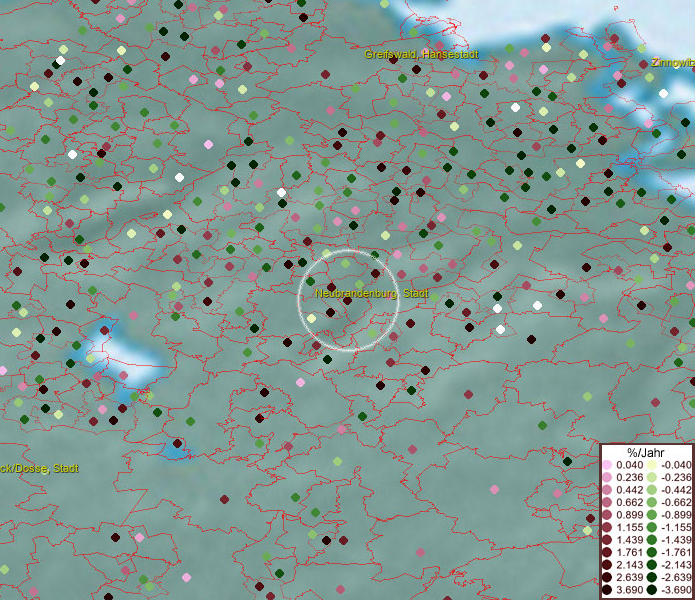Image resolution: width=695 pixels, height=600 pixels.
Task: Click the 2.143 value in the legend
Action: [x=630, y=564]
